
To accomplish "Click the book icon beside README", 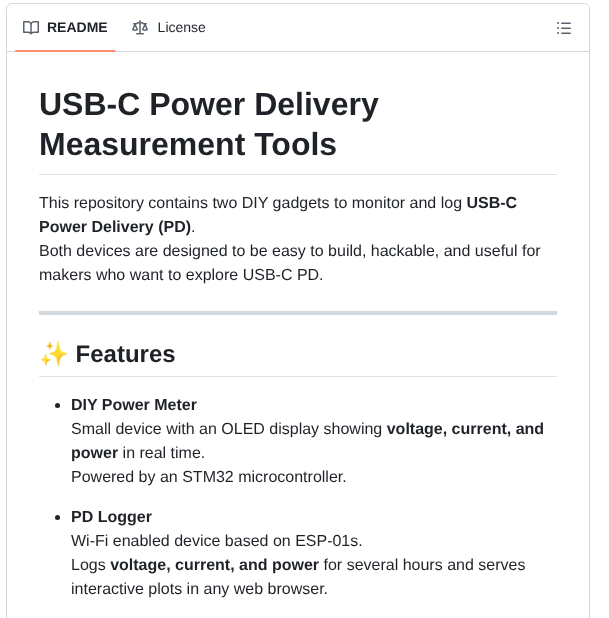I will (31, 28).
